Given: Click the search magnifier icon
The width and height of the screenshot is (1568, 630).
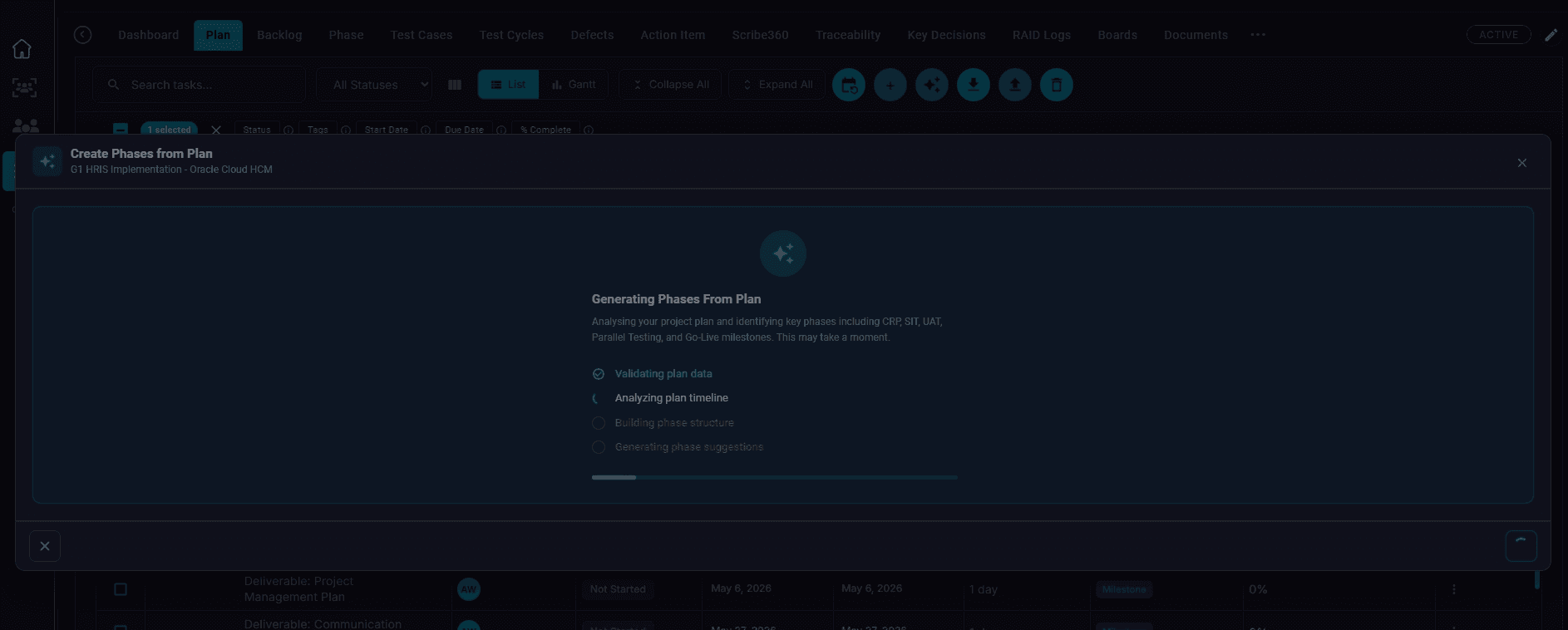Looking at the screenshot, I should tap(114, 85).
